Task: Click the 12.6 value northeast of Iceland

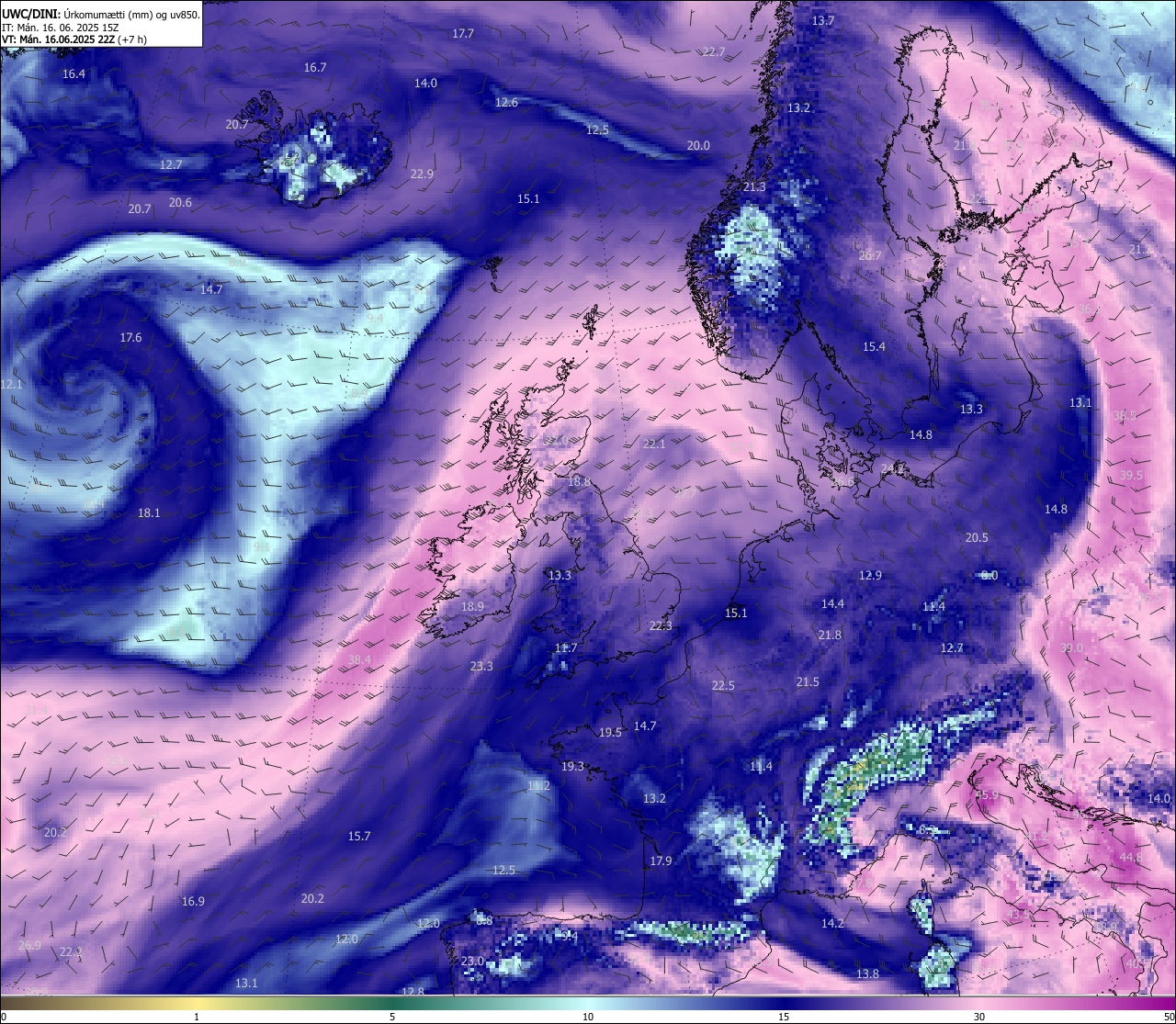Action: 506,102
